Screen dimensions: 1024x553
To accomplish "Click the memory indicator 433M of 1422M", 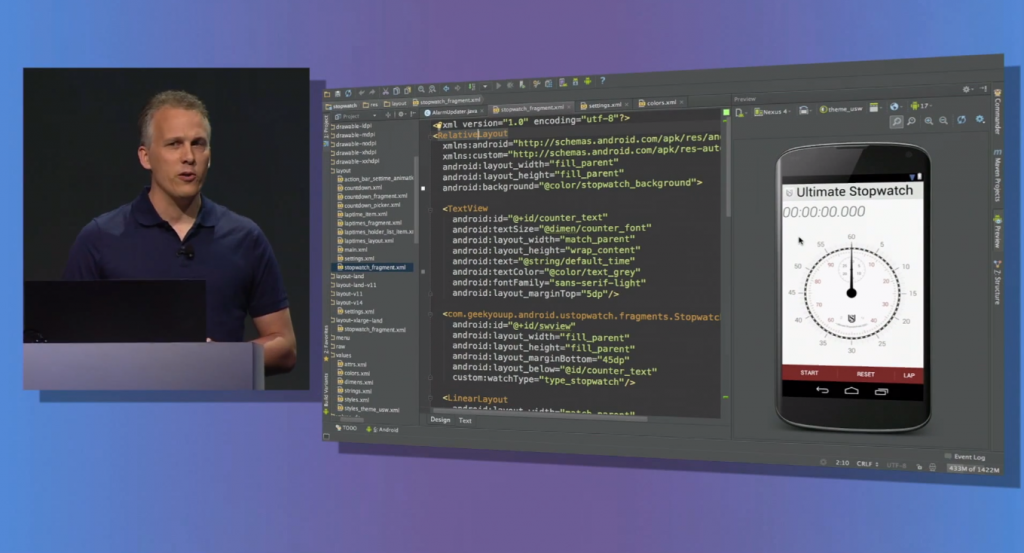I will point(974,469).
